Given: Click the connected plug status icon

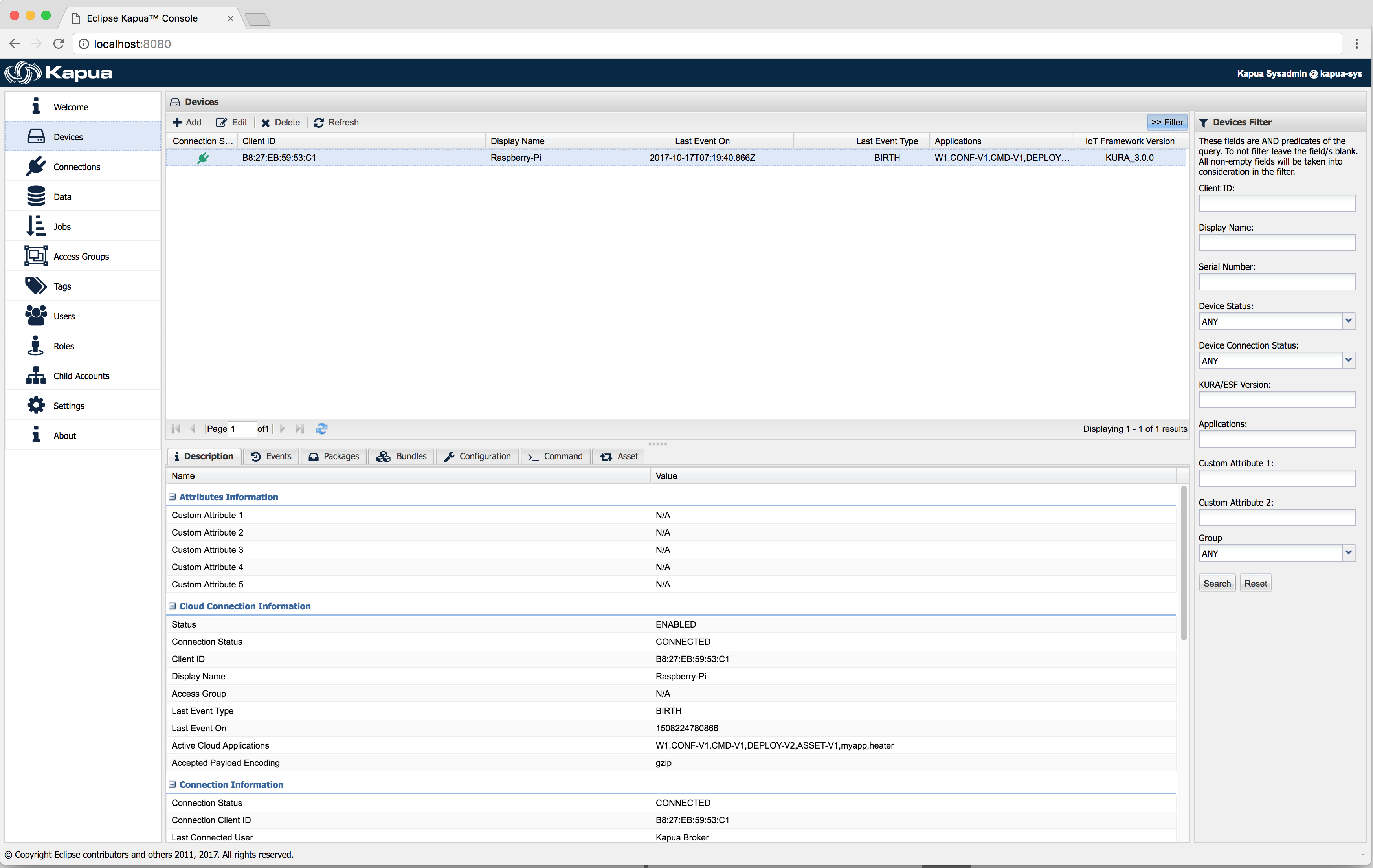Looking at the screenshot, I should (203, 158).
